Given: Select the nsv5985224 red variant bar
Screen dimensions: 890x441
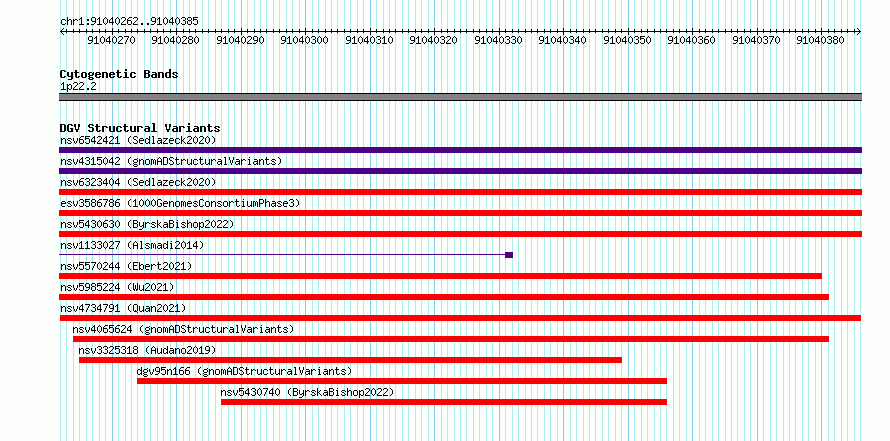Looking at the screenshot, I should 444,297.
